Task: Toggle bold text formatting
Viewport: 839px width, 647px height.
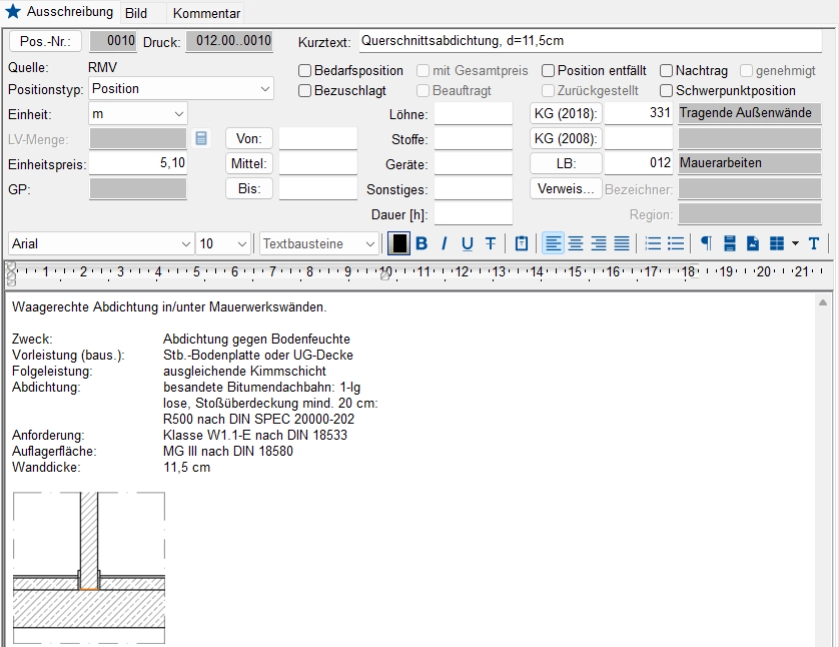Action: click(x=421, y=244)
